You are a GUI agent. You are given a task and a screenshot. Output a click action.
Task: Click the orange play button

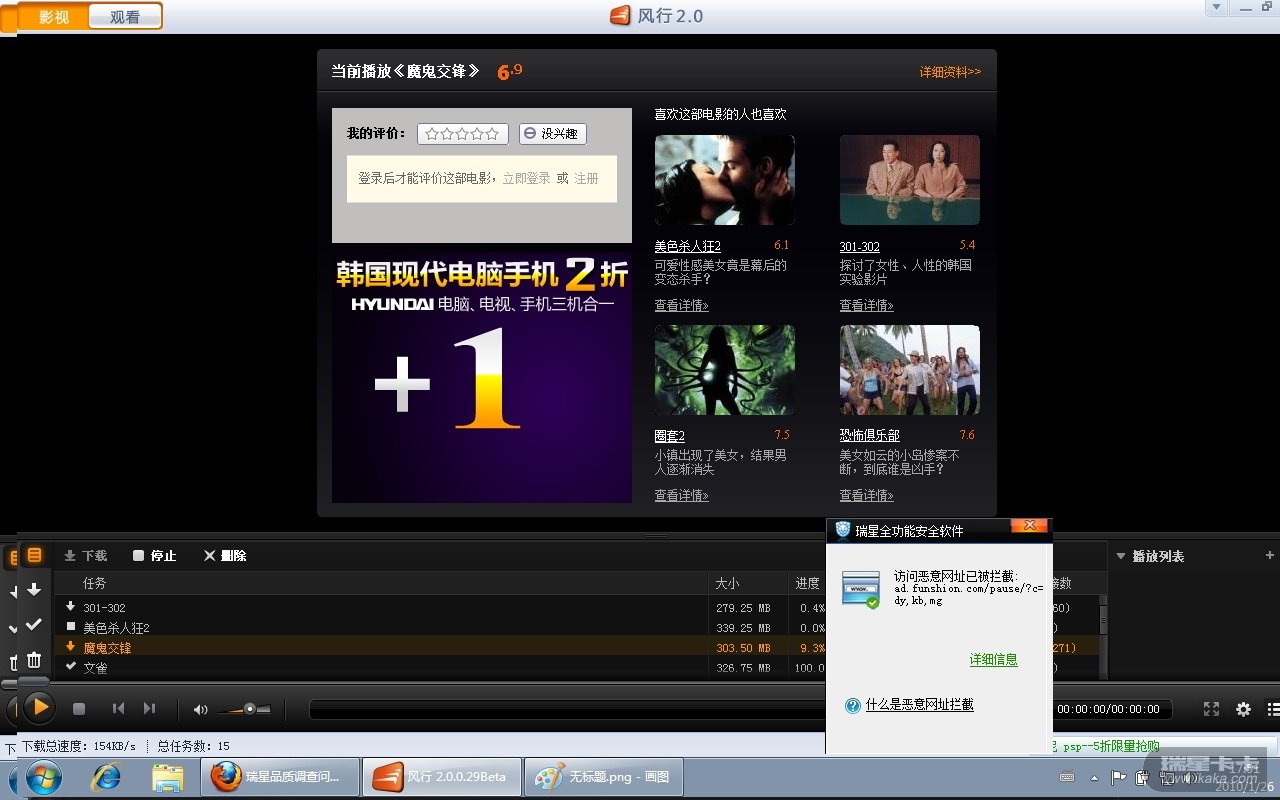pyautogui.click(x=38, y=708)
